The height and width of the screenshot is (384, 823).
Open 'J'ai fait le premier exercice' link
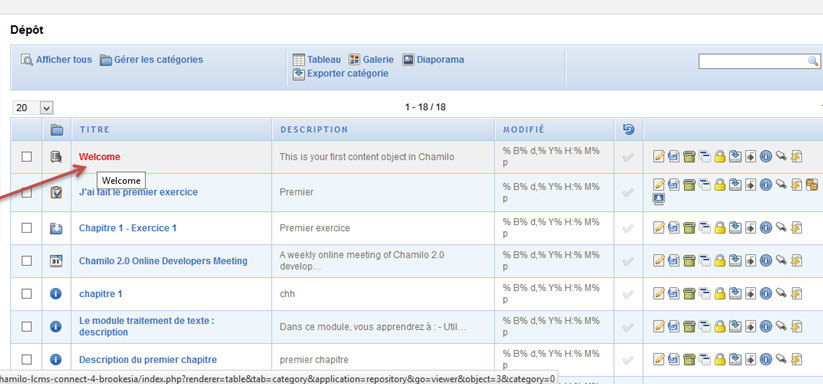point(138,192)
